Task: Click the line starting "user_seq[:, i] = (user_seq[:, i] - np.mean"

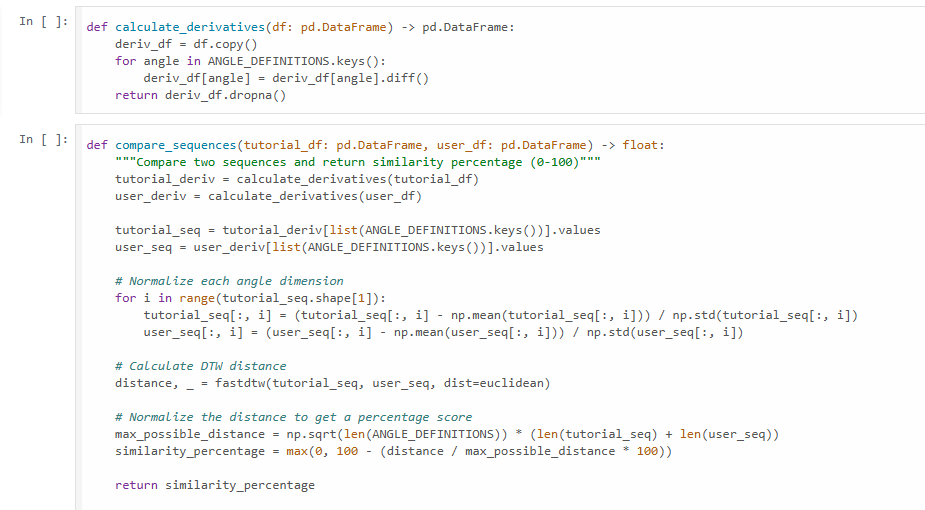Action: coord(444,333)
